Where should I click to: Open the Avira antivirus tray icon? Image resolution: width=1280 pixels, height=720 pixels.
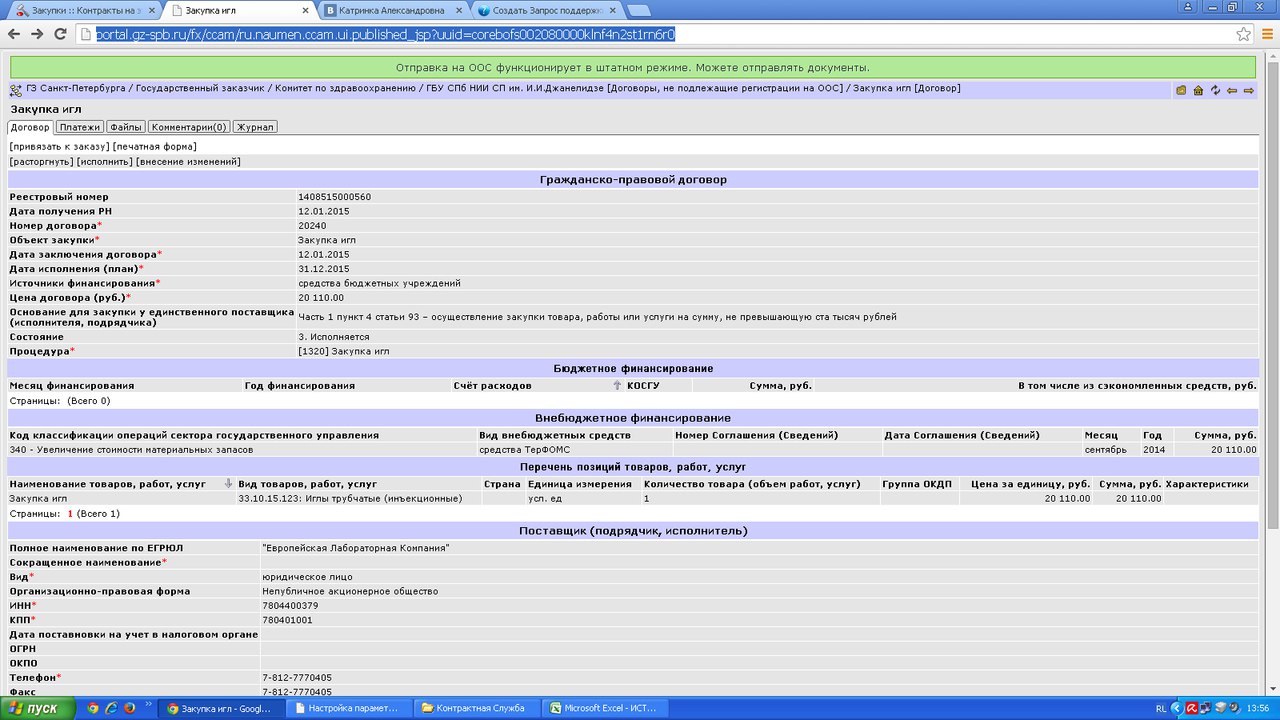[1190, 708]
